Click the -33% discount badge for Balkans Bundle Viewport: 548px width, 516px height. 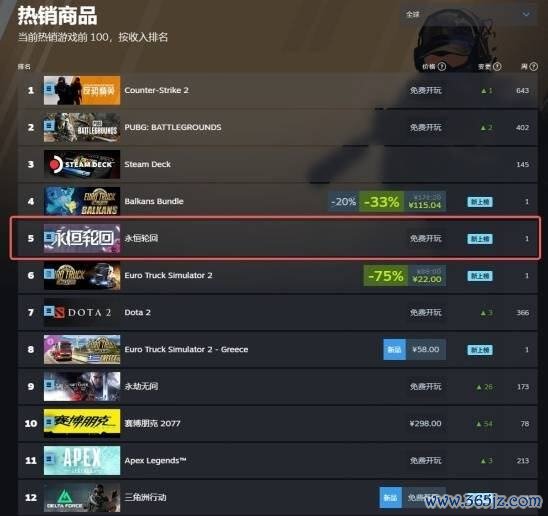(381, 201)
